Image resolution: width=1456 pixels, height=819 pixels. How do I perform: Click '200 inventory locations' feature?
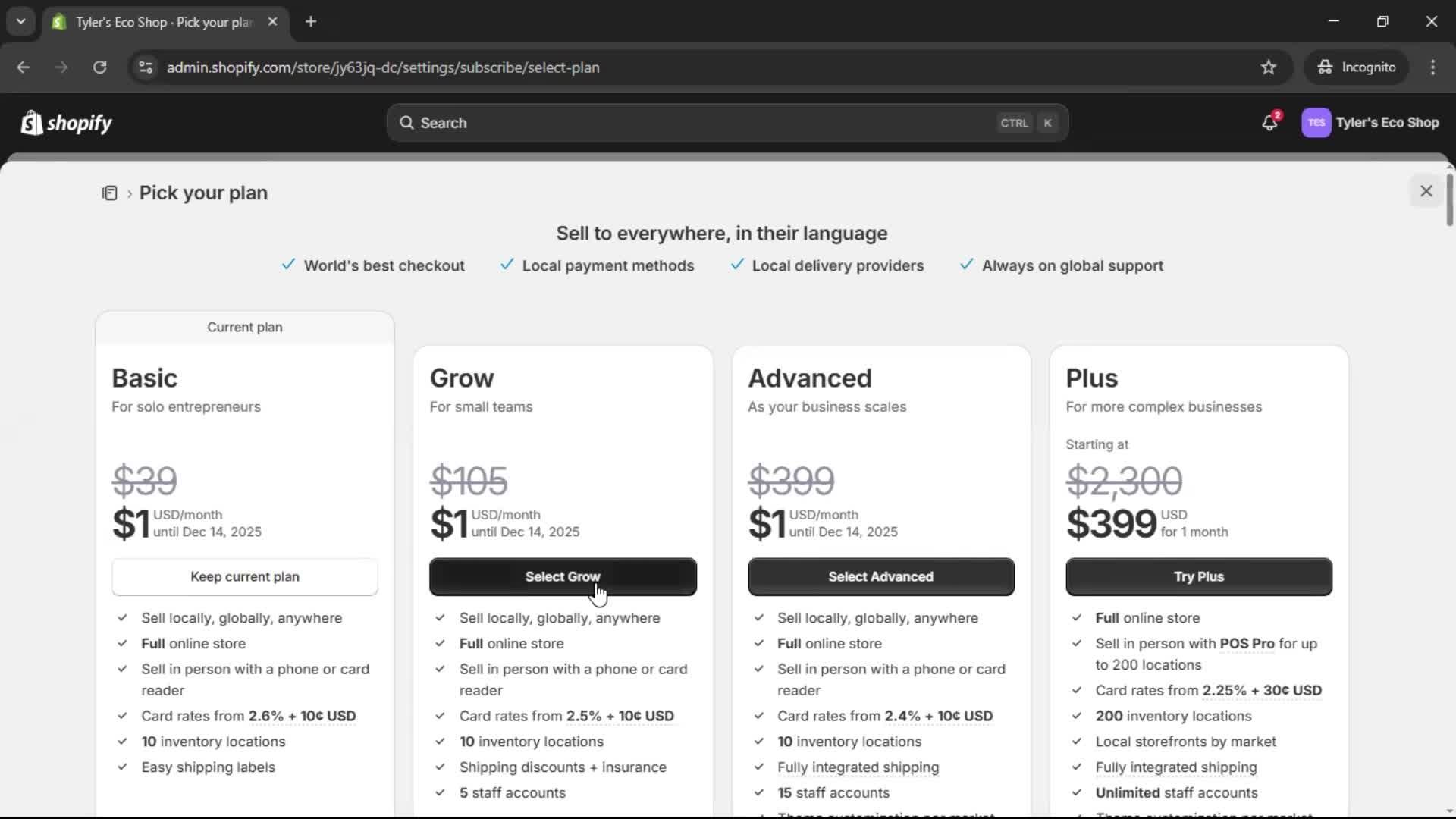(1173, 717)
